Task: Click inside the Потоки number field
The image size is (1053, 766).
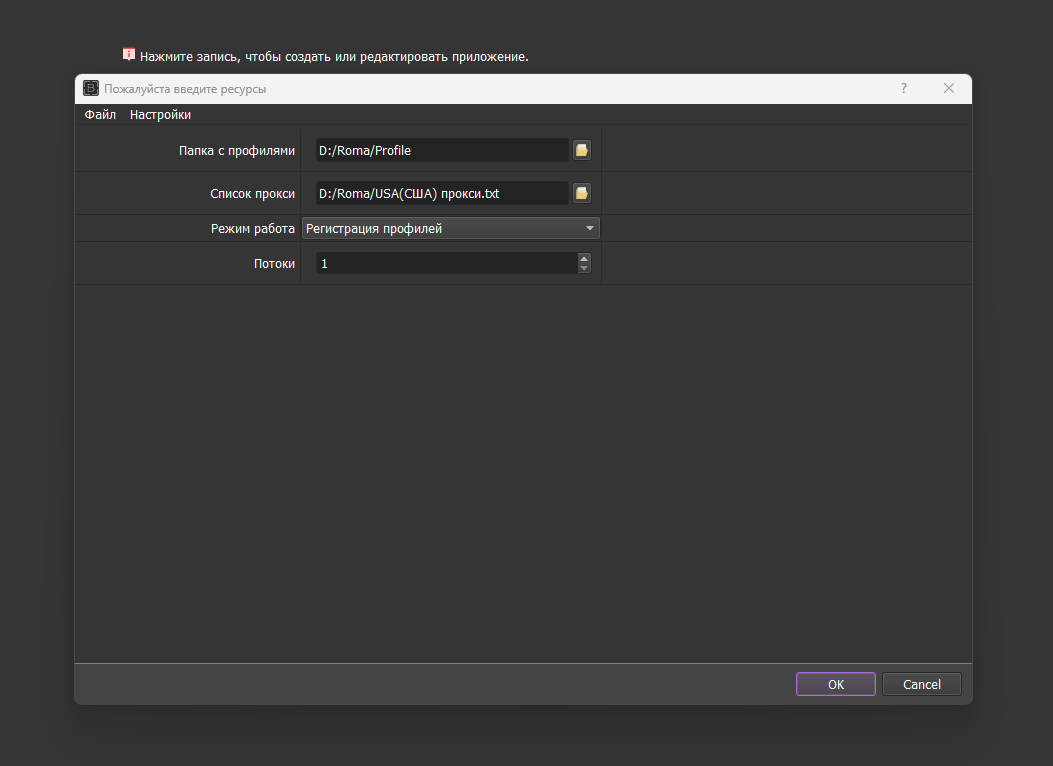Action: (x=445, y=263)
